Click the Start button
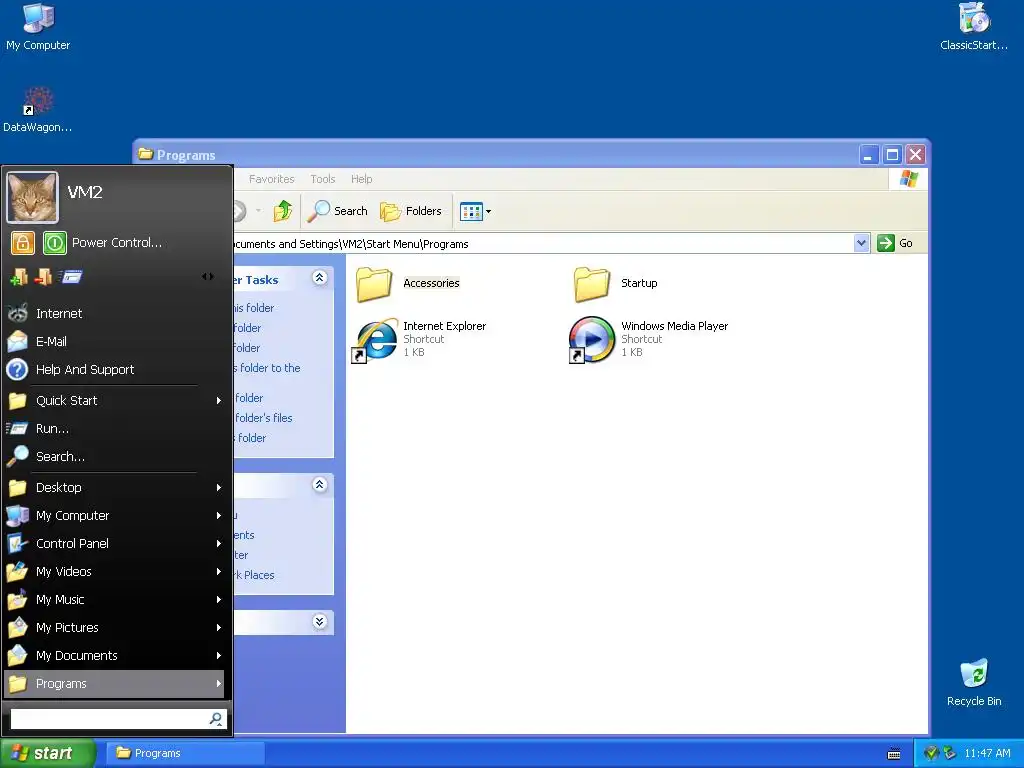This screenshot has width=1024, height=768. tap(47, 754)
